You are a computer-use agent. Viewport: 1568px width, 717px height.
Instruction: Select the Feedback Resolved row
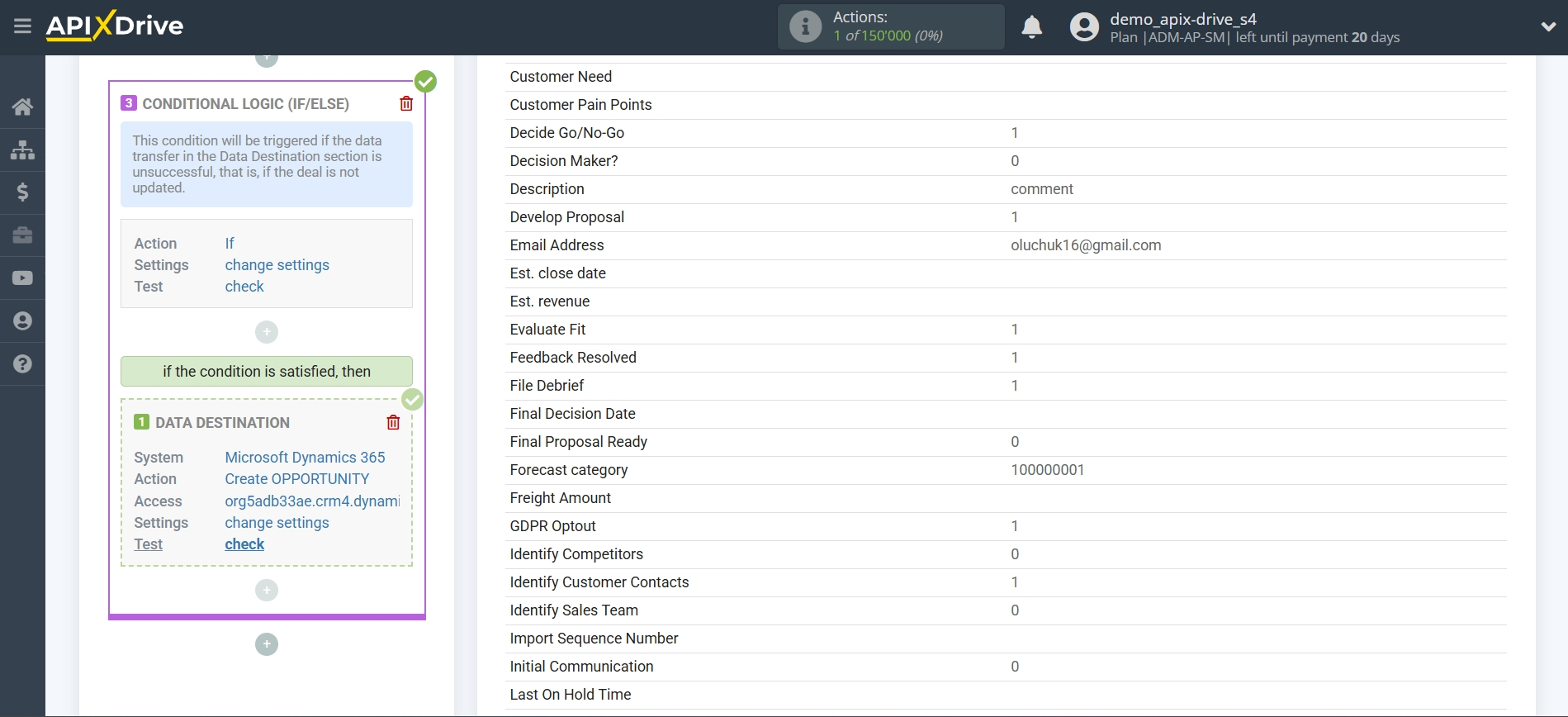1006,358
